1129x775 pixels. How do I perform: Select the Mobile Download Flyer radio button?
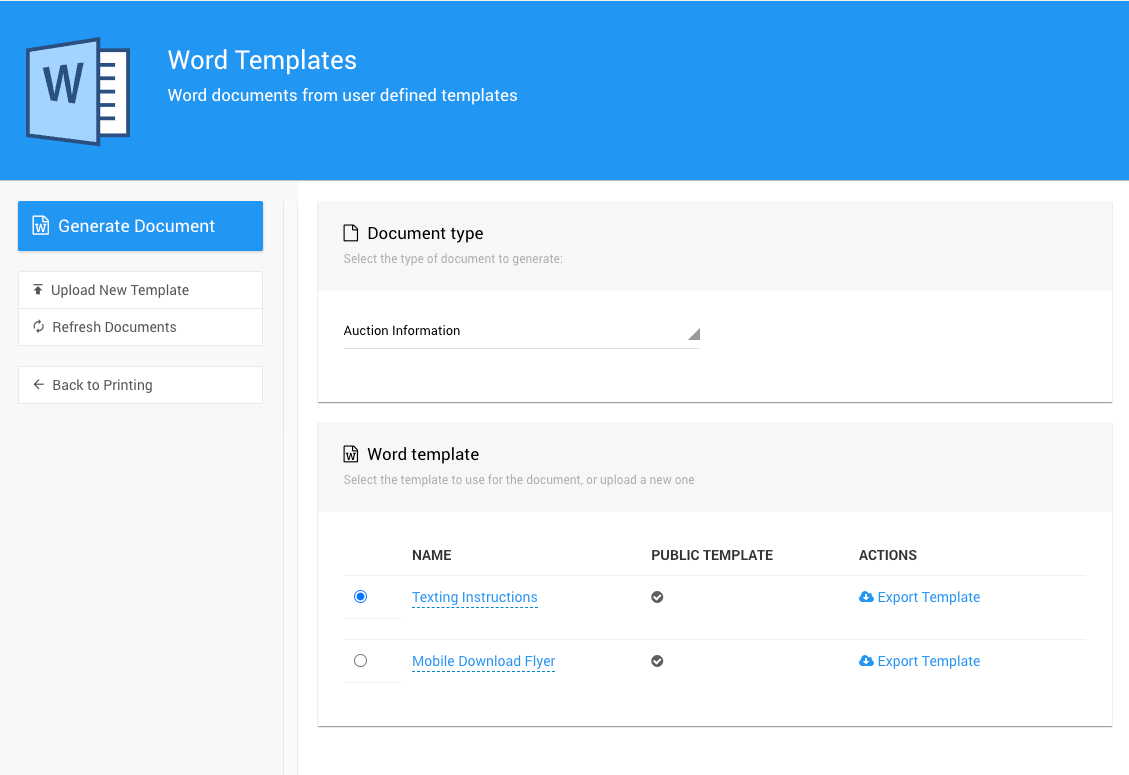tap(361, 661)
